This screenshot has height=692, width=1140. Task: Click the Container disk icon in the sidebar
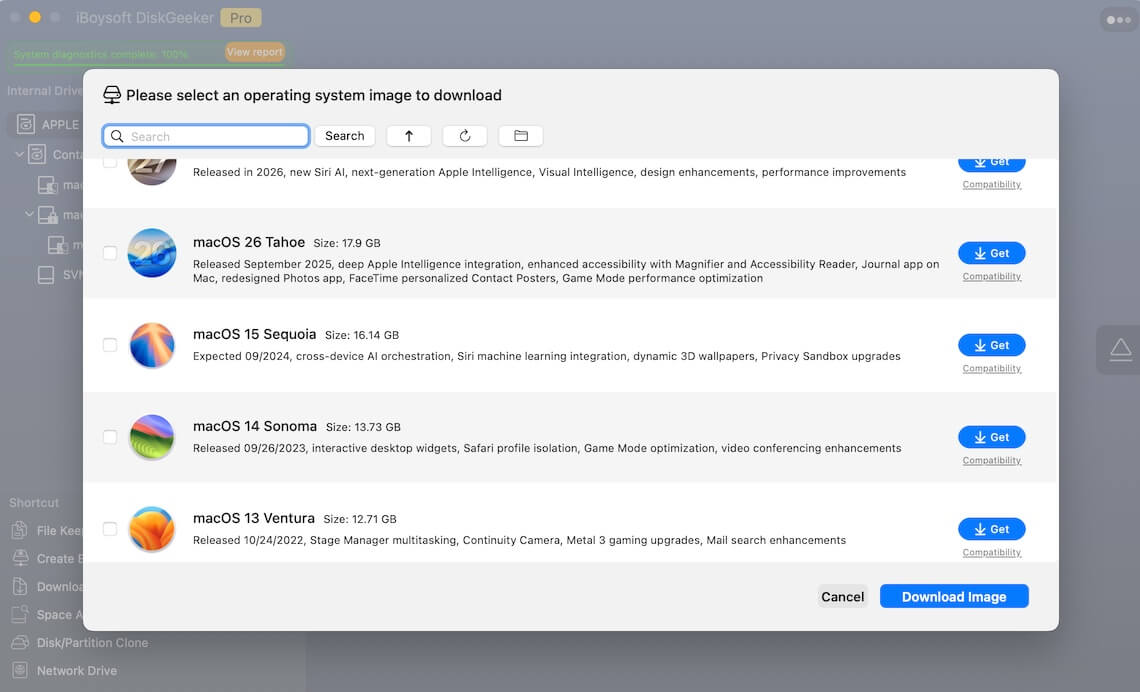pos(37,154)
